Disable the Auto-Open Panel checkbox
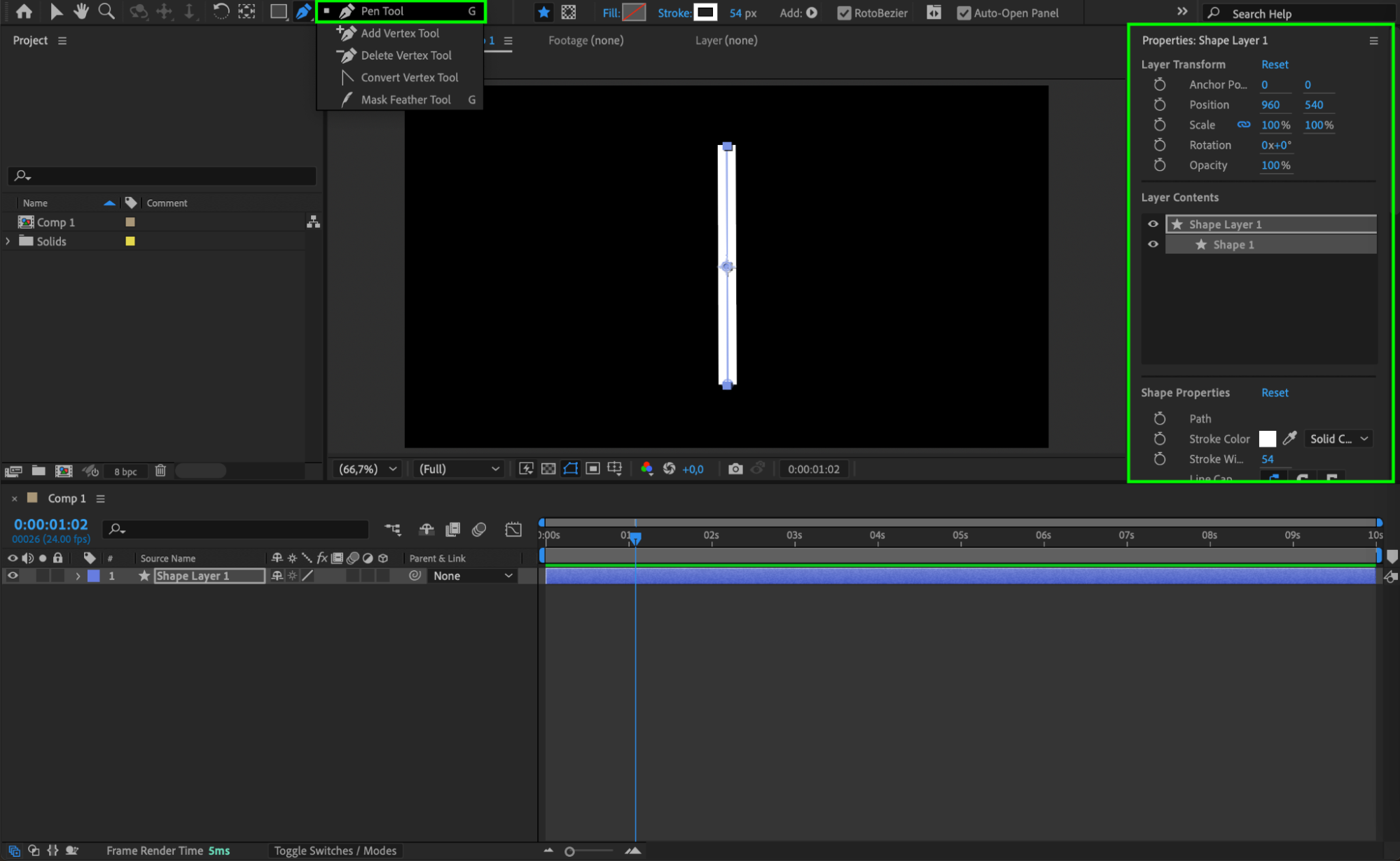The width and height of the screenshot is (1400, 861). 964,13
